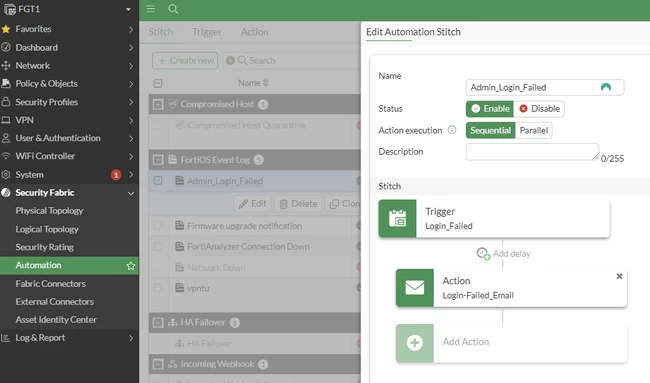Click the green icon in Name field

tap(606, 87)
